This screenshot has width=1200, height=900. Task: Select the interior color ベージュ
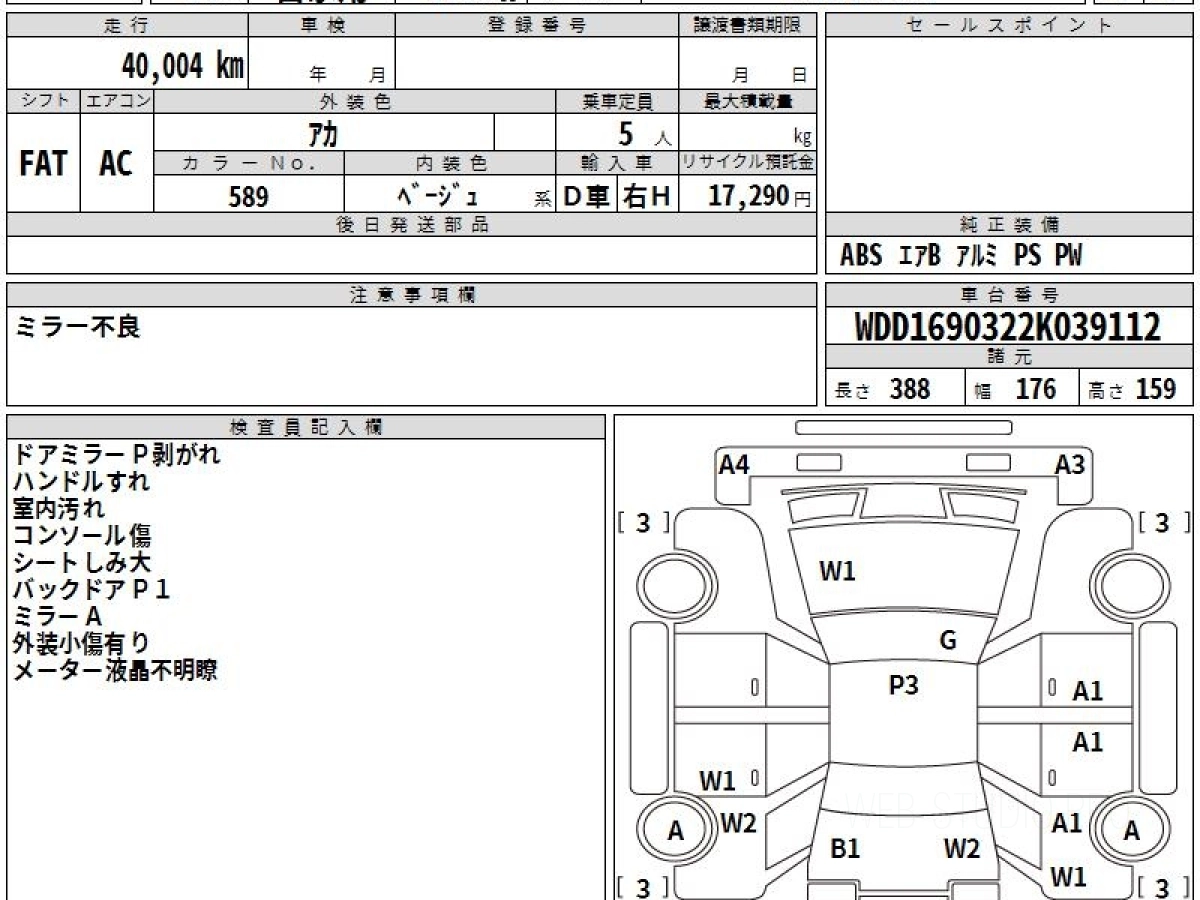pyautogui.click(x=437, y=195)
